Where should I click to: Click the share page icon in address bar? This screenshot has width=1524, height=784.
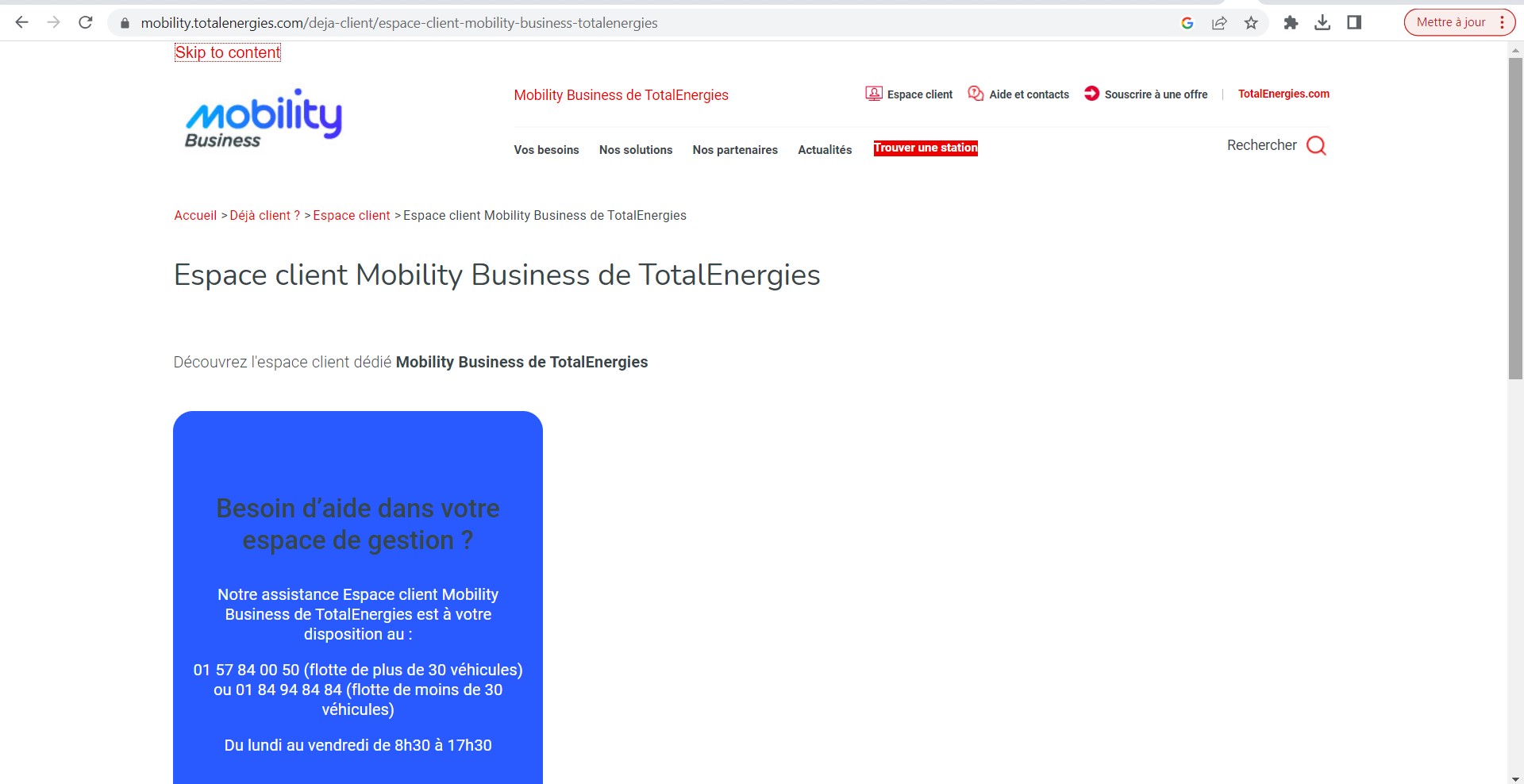pos(1219,23)
